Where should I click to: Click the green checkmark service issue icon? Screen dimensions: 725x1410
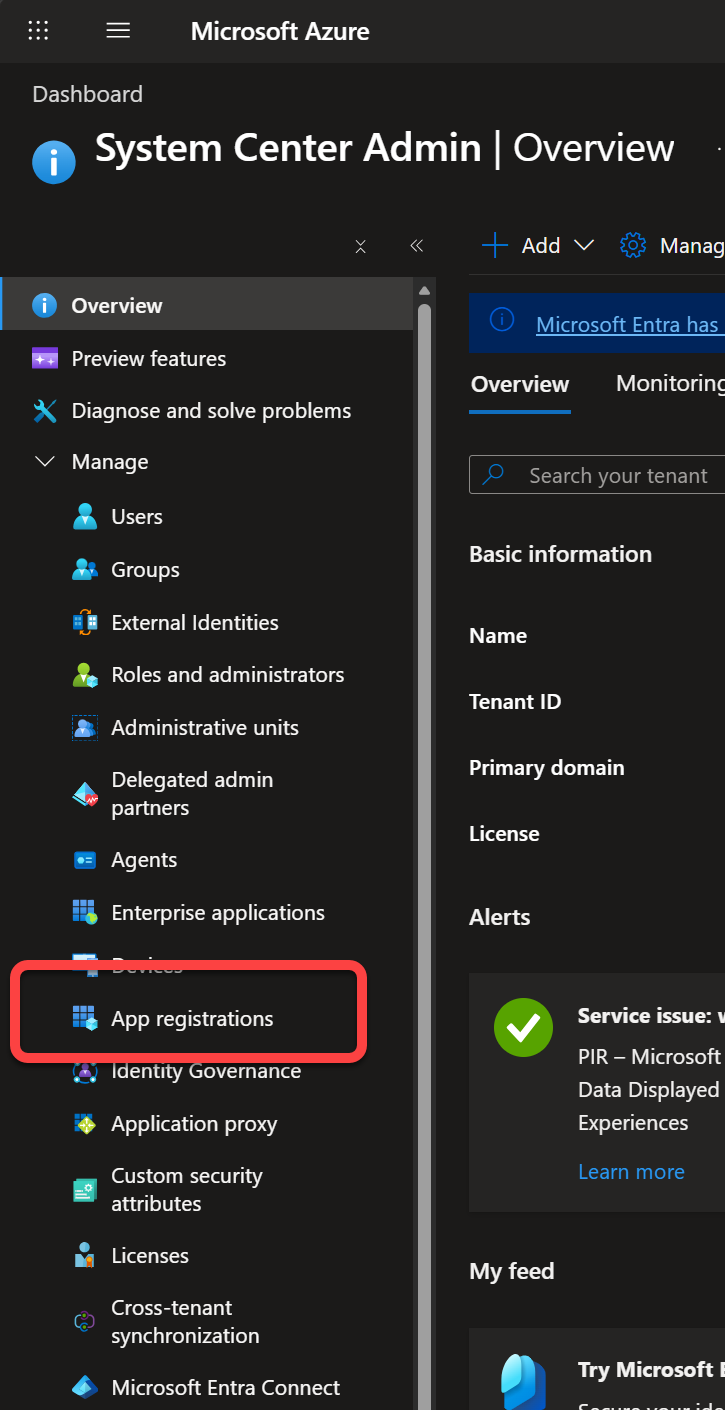coord(524,1028)
